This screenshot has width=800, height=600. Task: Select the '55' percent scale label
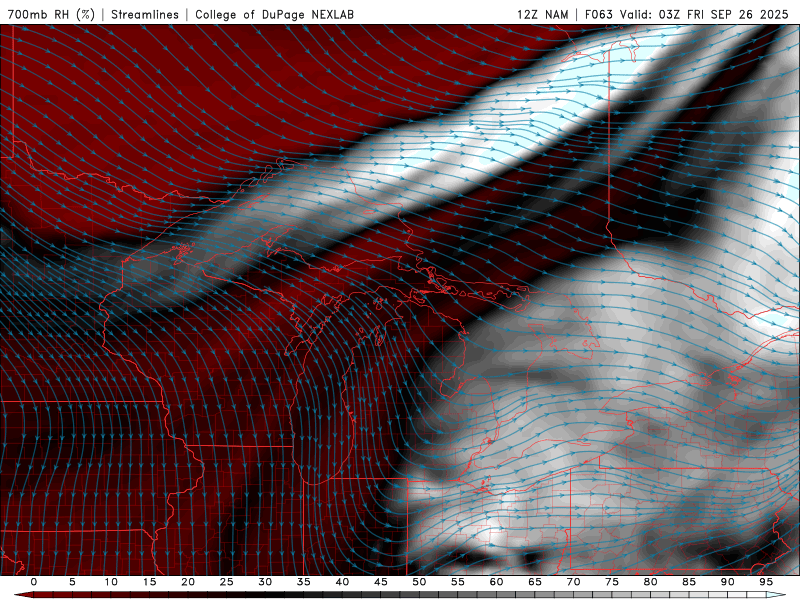458,582
